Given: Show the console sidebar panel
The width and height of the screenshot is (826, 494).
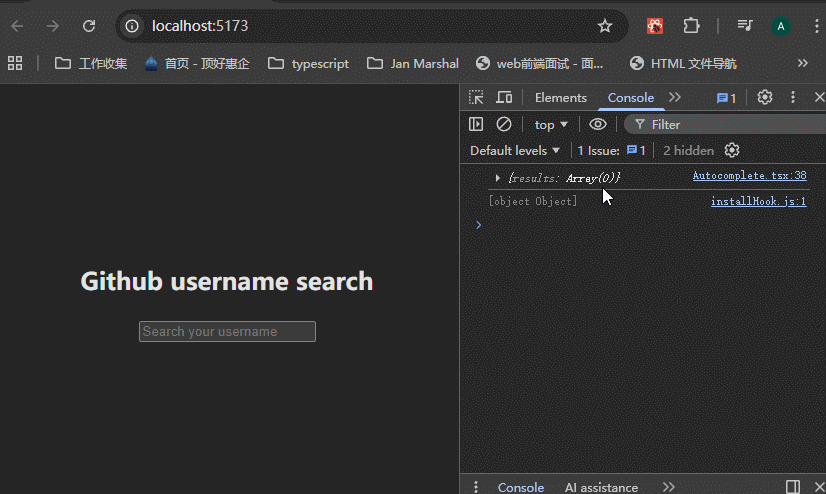Looking at the screenshot, I should [476, 124].
